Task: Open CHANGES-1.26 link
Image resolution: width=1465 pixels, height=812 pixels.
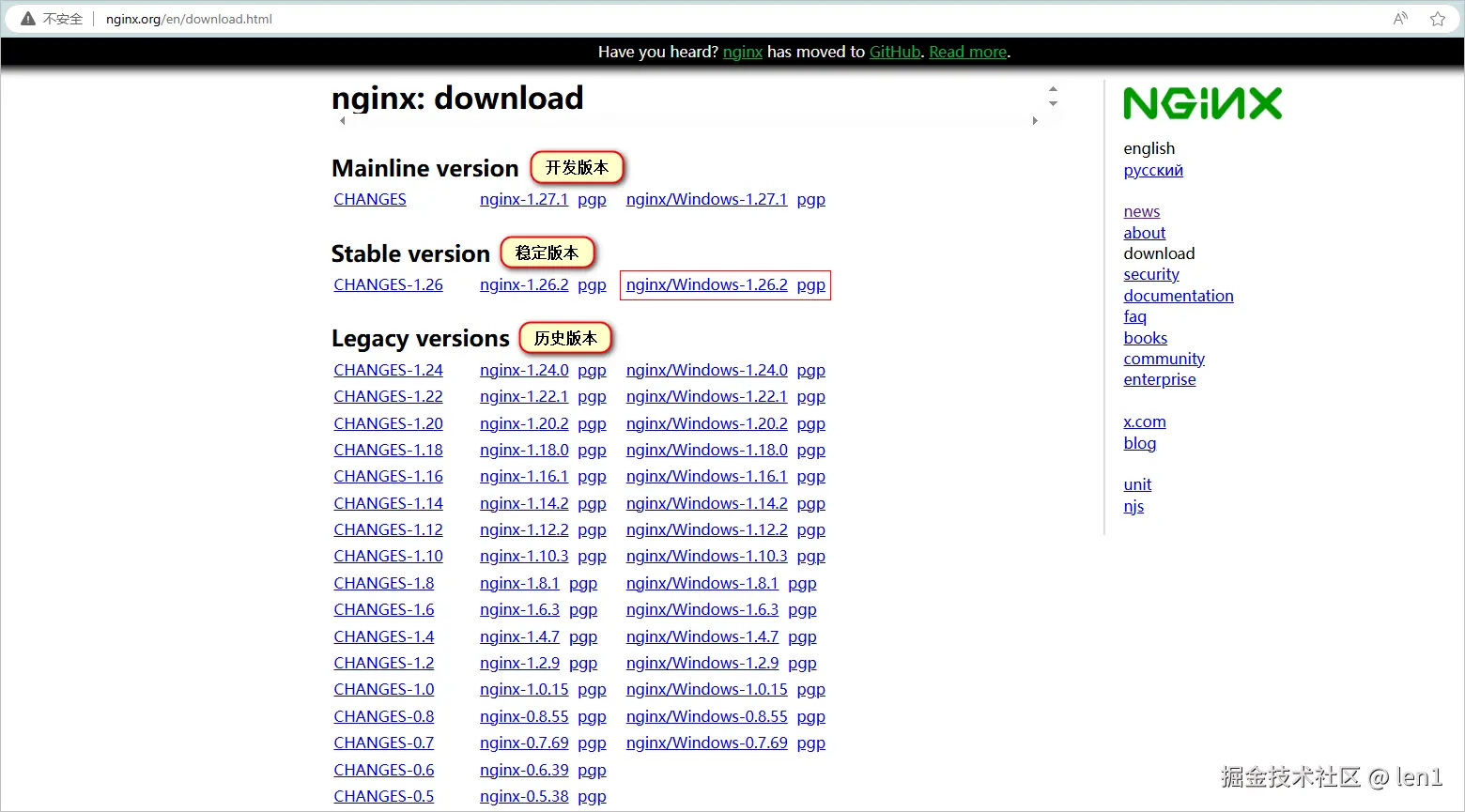Action: [x=388, y=284]
